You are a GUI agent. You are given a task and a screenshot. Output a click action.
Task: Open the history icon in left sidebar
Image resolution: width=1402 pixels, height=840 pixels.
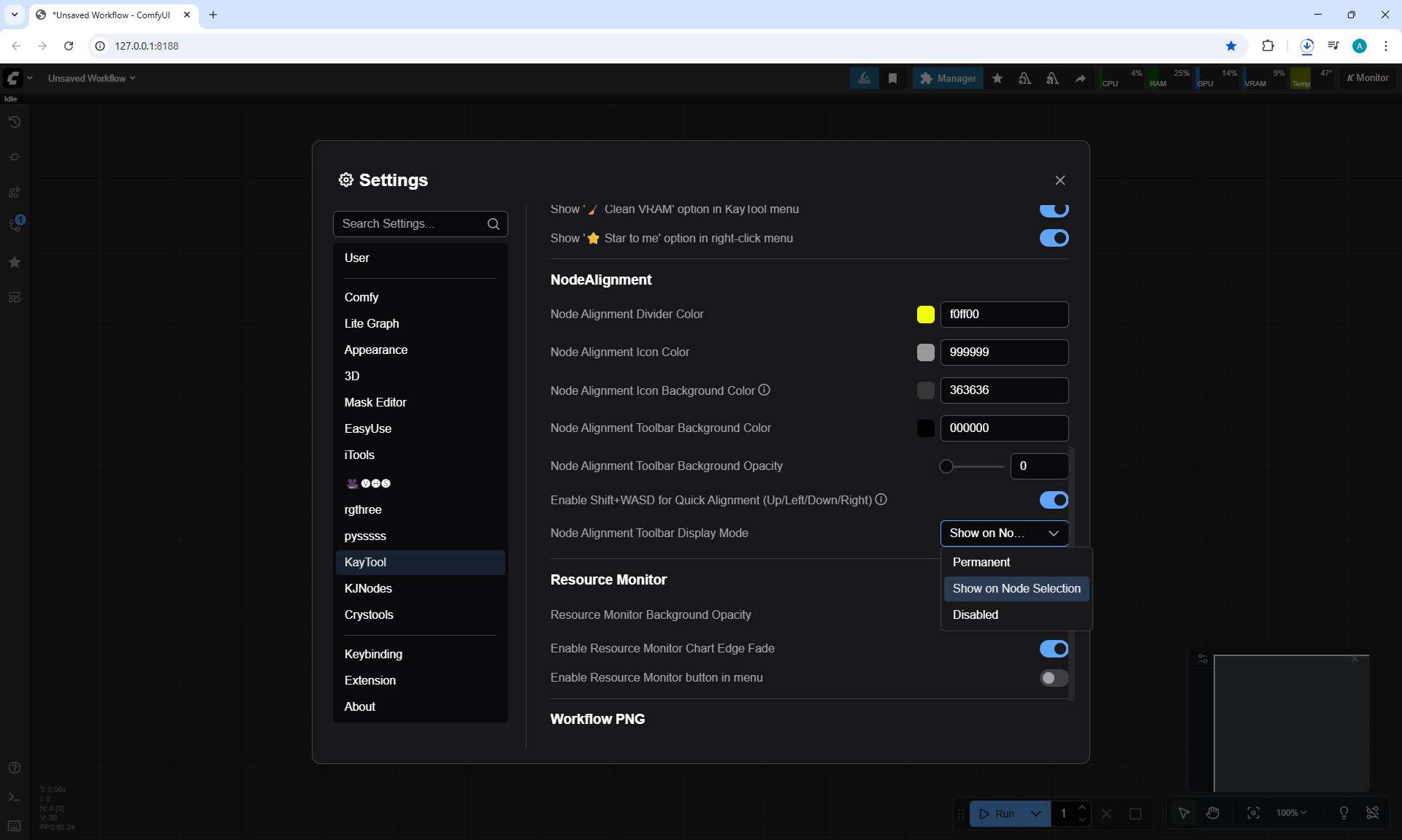[x=14, y=122]
